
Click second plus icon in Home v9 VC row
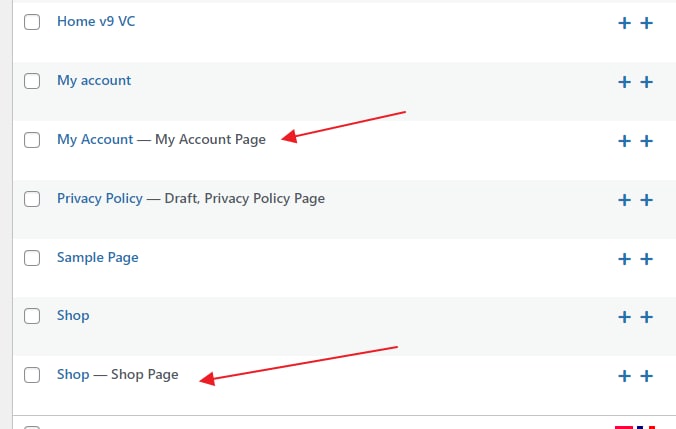(646, 23)
